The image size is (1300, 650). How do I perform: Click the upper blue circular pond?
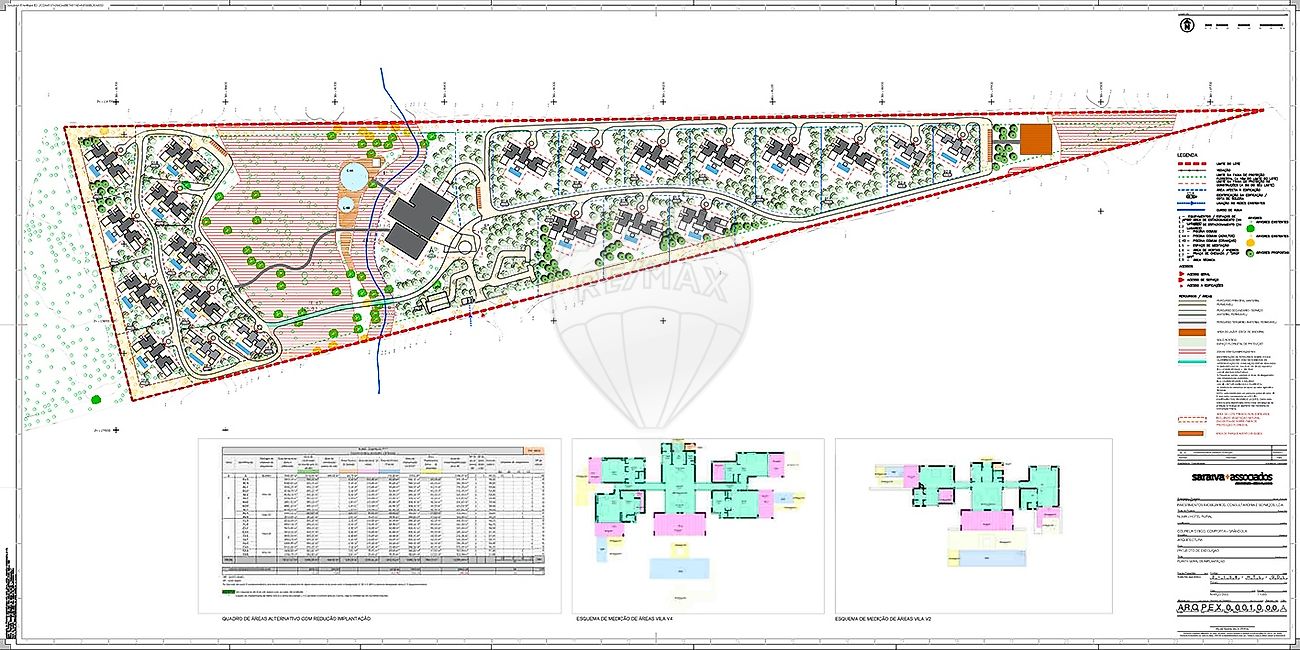[x=351, y=177]
